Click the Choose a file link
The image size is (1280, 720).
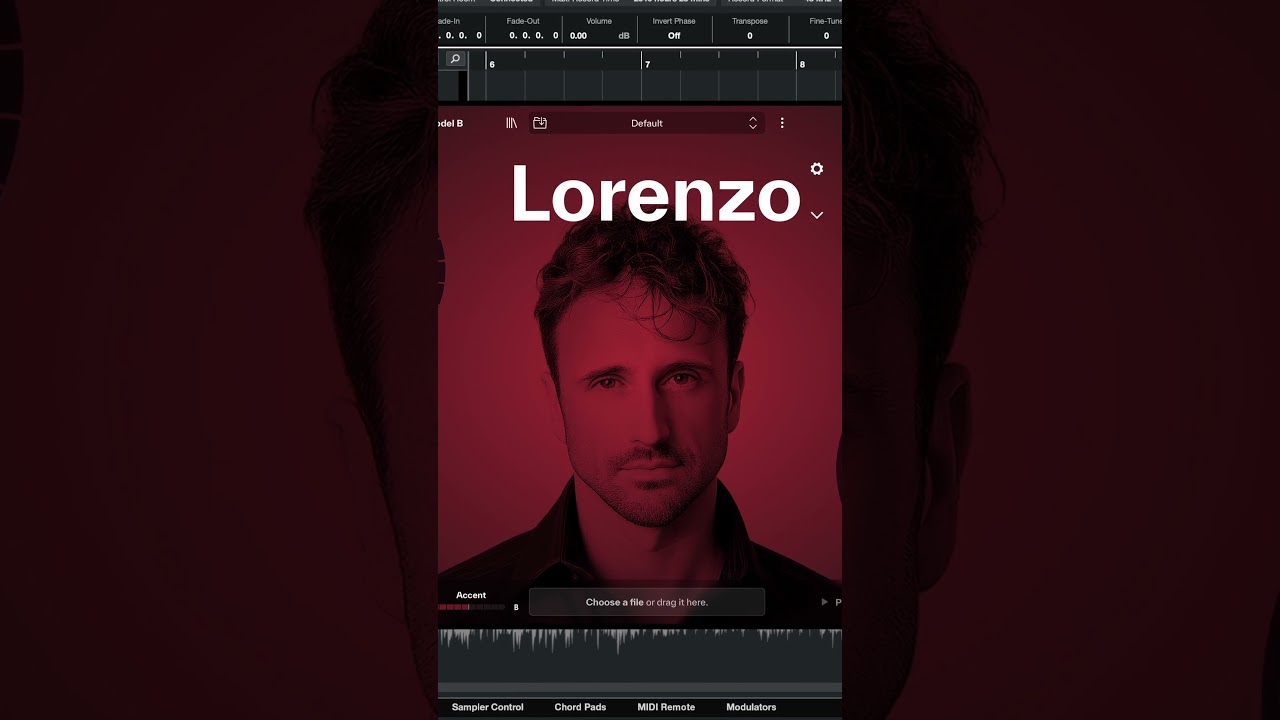click(614, 602)
